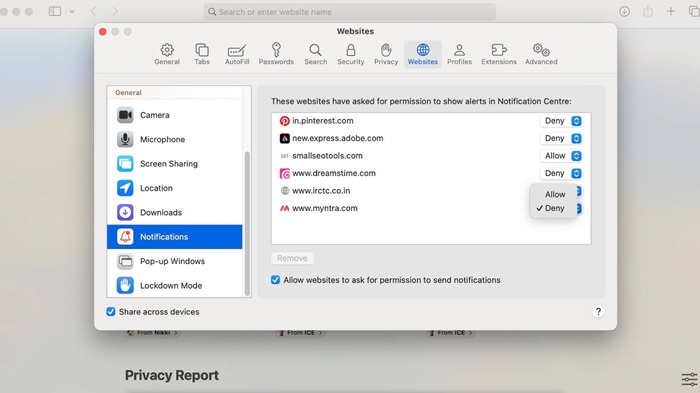Select Camera in the sidebar list

[x=175, y=115]
